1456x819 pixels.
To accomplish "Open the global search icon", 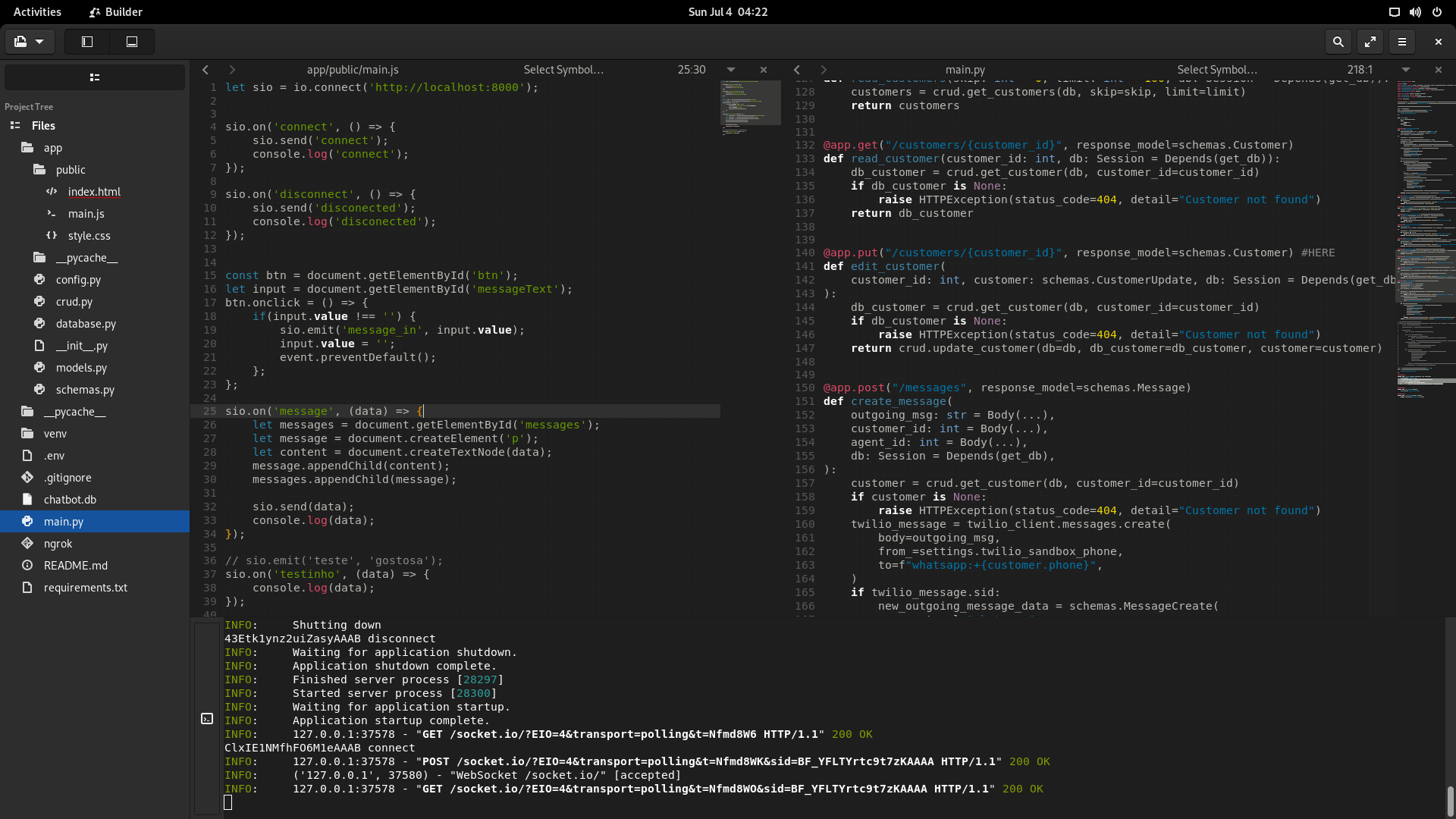I will (1338, 42).
